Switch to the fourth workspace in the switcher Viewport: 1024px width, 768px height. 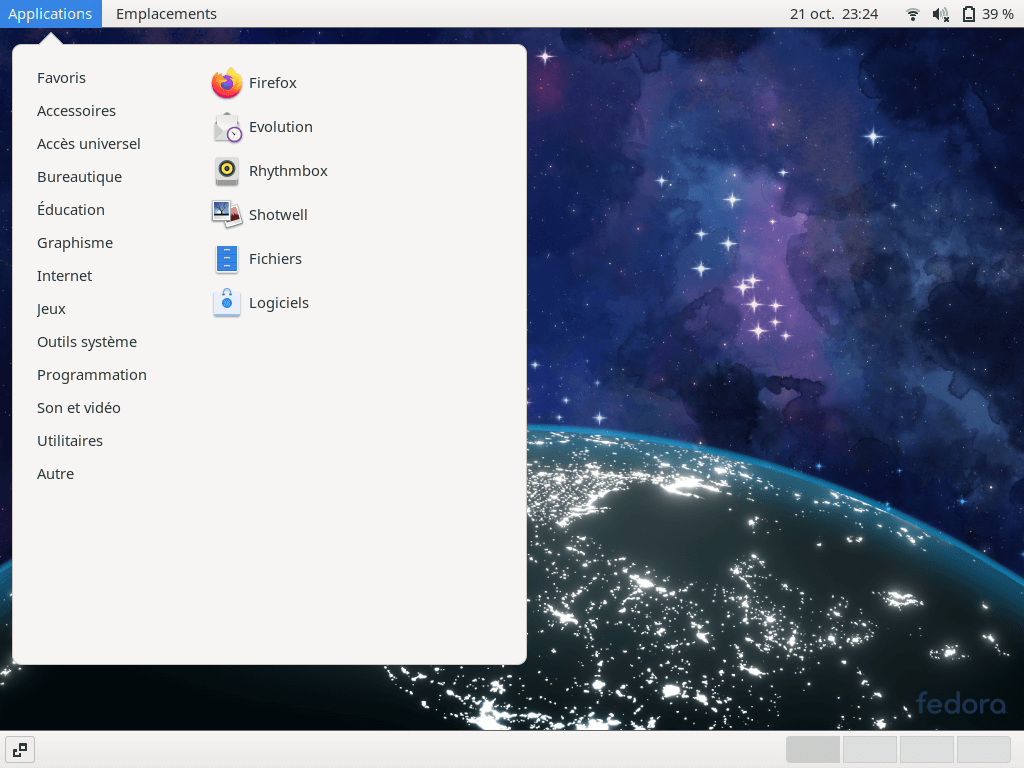(x=984, y=750)
